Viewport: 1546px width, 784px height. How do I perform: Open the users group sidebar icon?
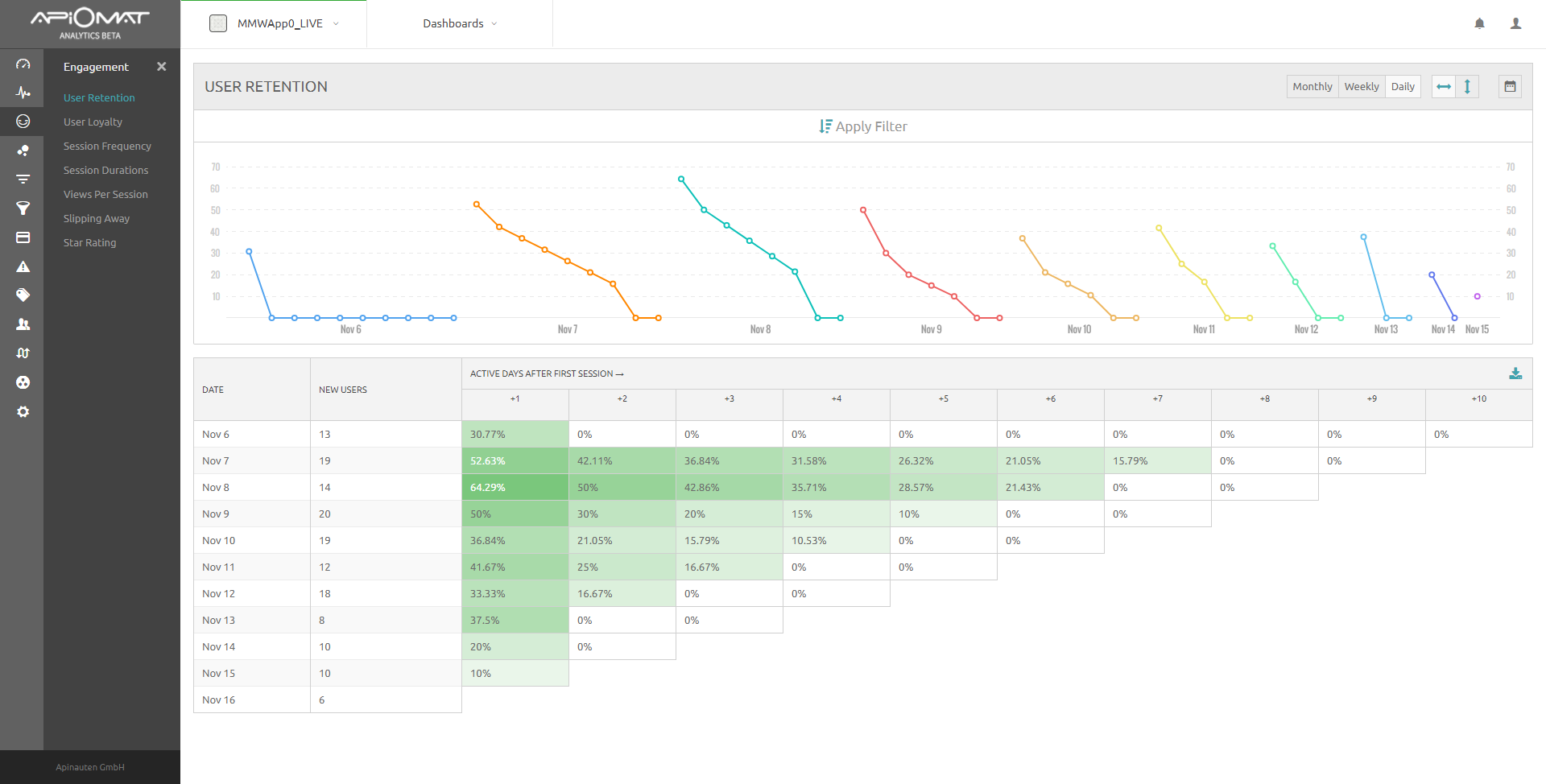pyautogui.click(x=23, y=324)
